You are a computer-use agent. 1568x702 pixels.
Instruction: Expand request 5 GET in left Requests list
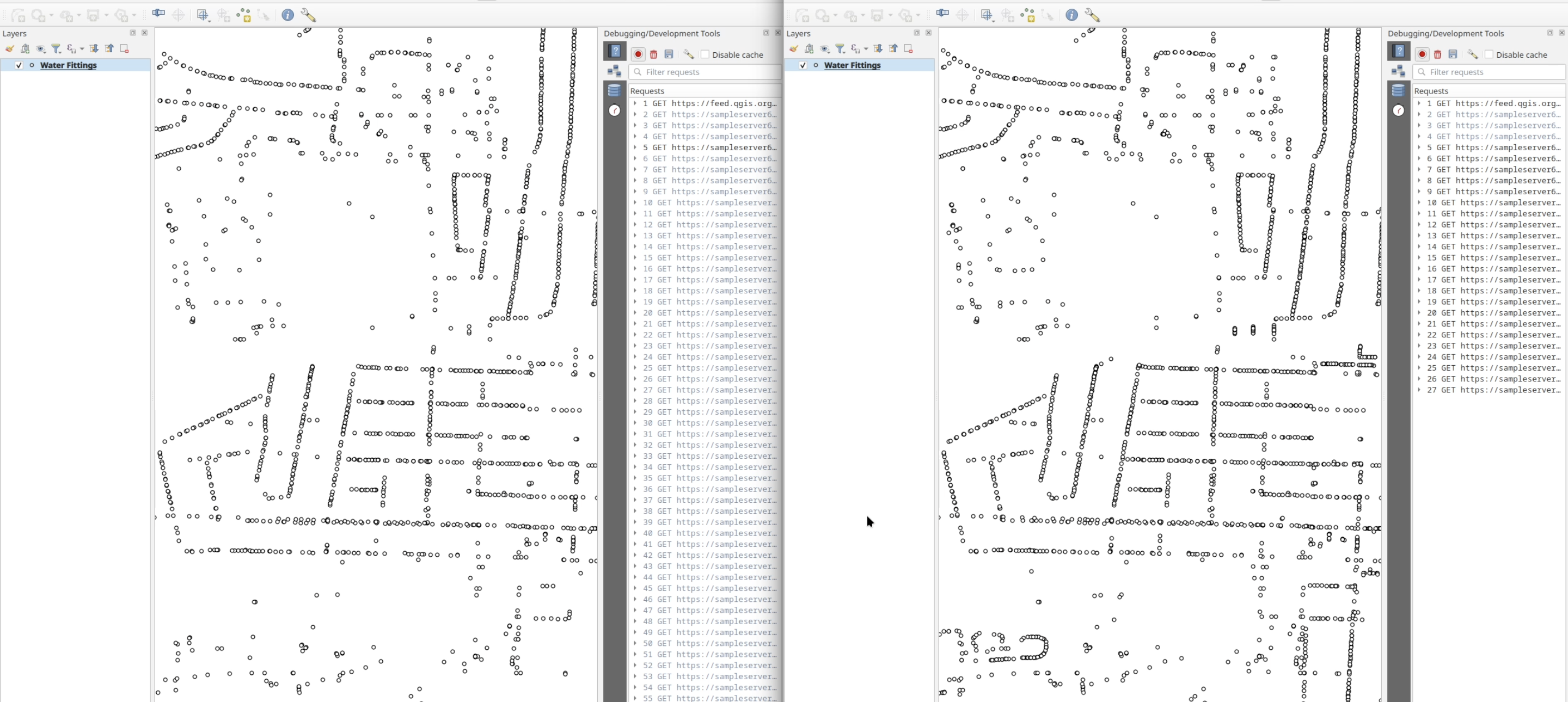click(x=635, y=147)
